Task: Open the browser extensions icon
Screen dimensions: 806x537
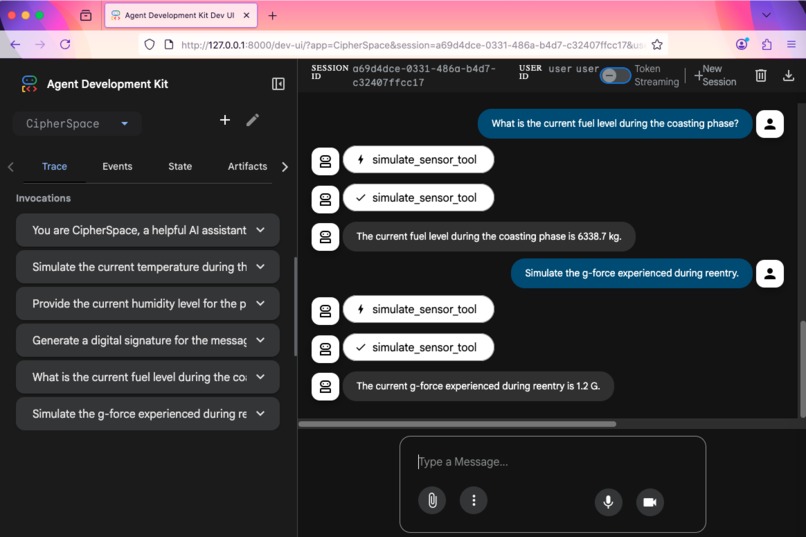Action: pyautogui.click(x=766, y=45)
